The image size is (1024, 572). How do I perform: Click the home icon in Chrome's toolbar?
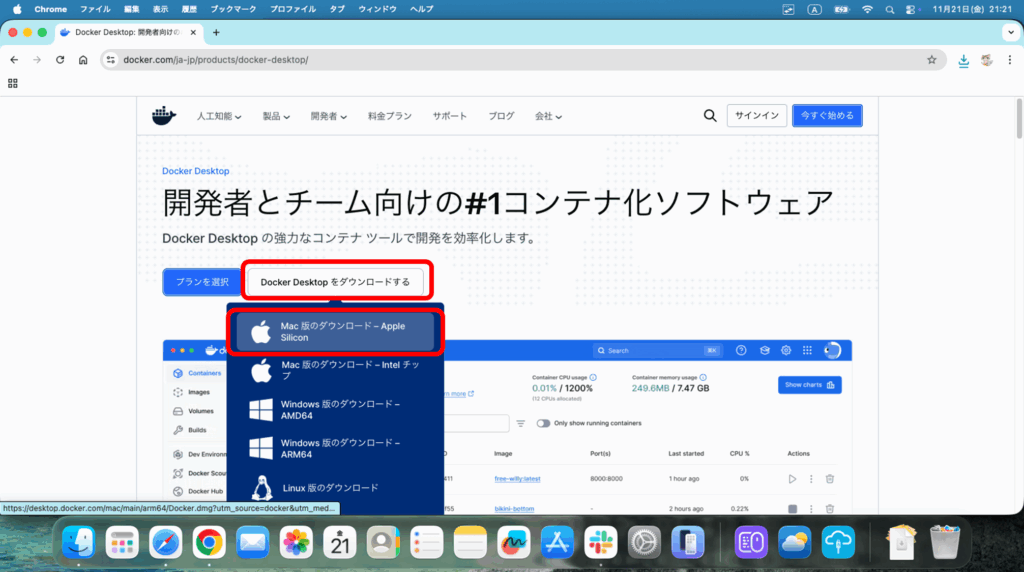point(83,60)
